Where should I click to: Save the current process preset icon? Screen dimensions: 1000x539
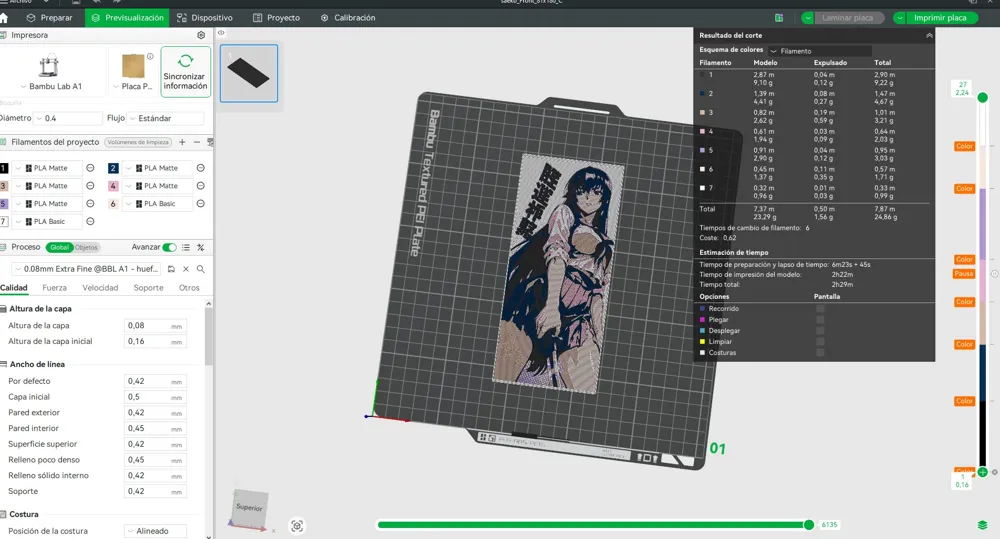point(171,269)
